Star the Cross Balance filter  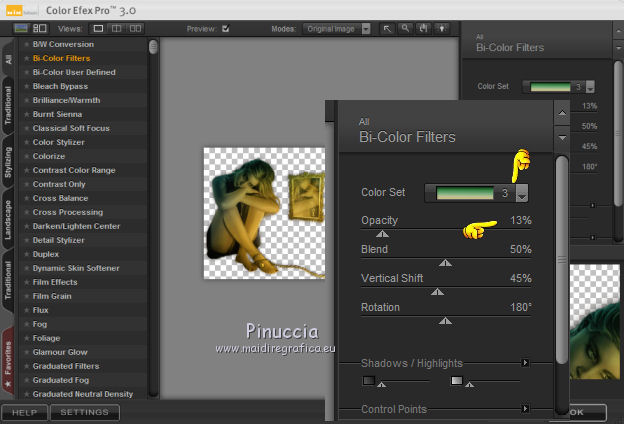(x=27, y=198)
